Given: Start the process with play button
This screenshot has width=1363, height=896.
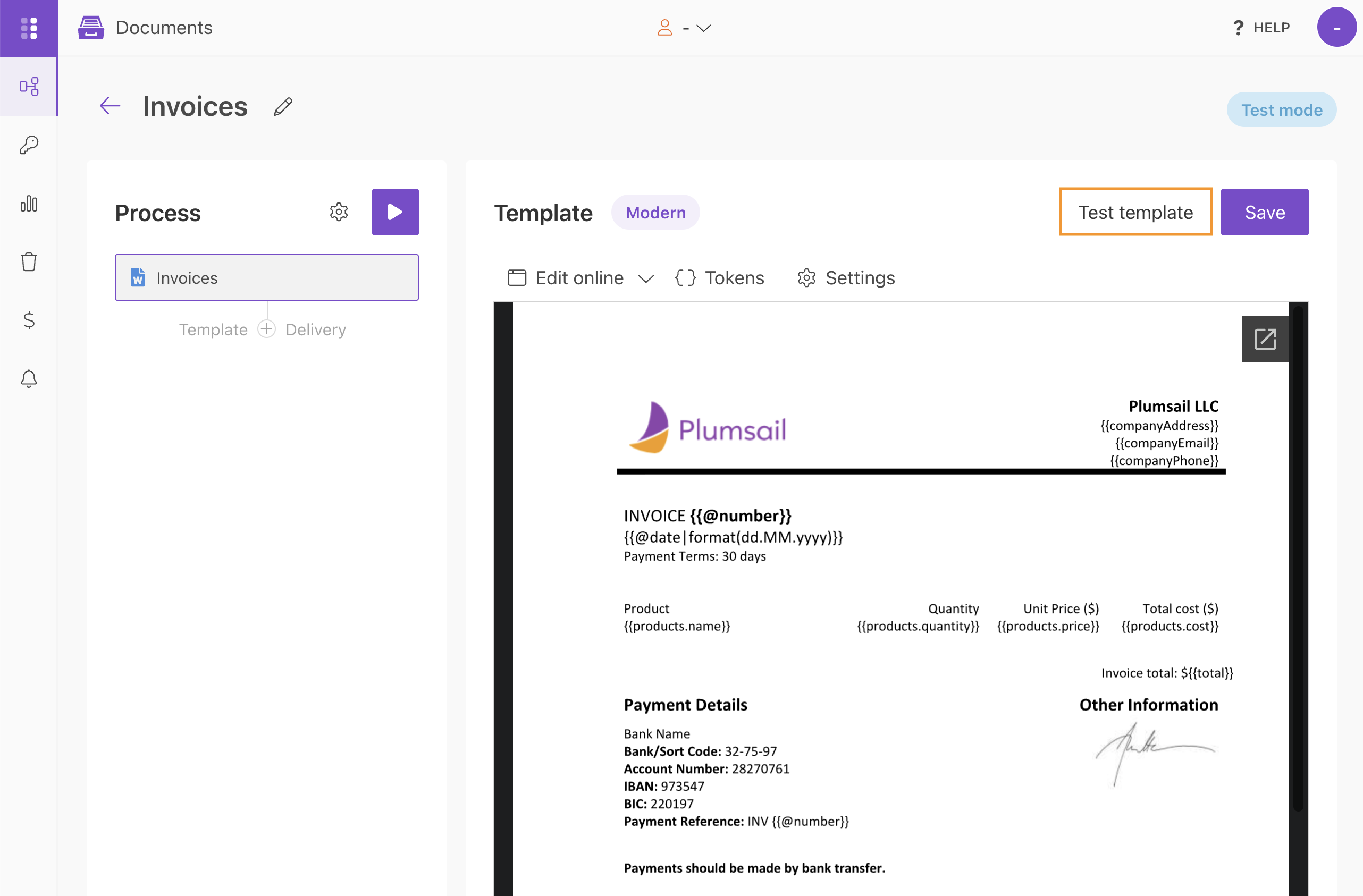Looking at the screenshot, I should click(x=395, y=212).
